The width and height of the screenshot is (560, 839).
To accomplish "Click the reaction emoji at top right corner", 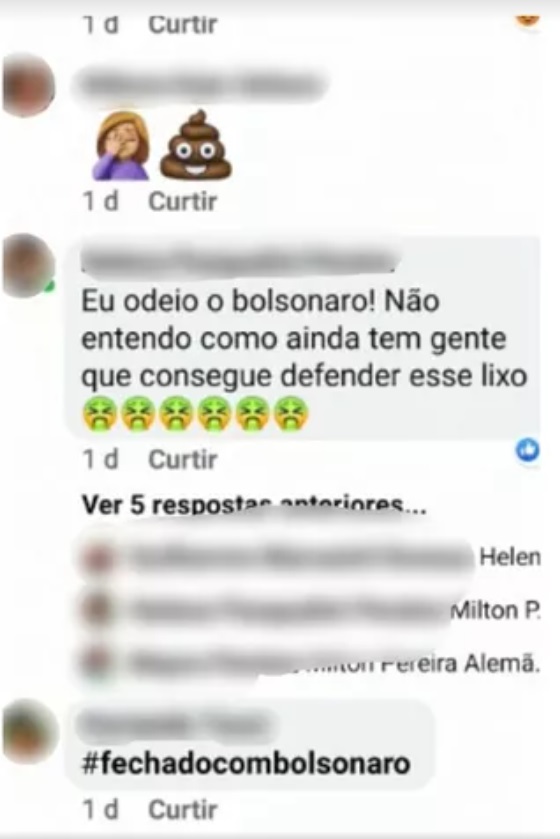I will coord(528,20).
